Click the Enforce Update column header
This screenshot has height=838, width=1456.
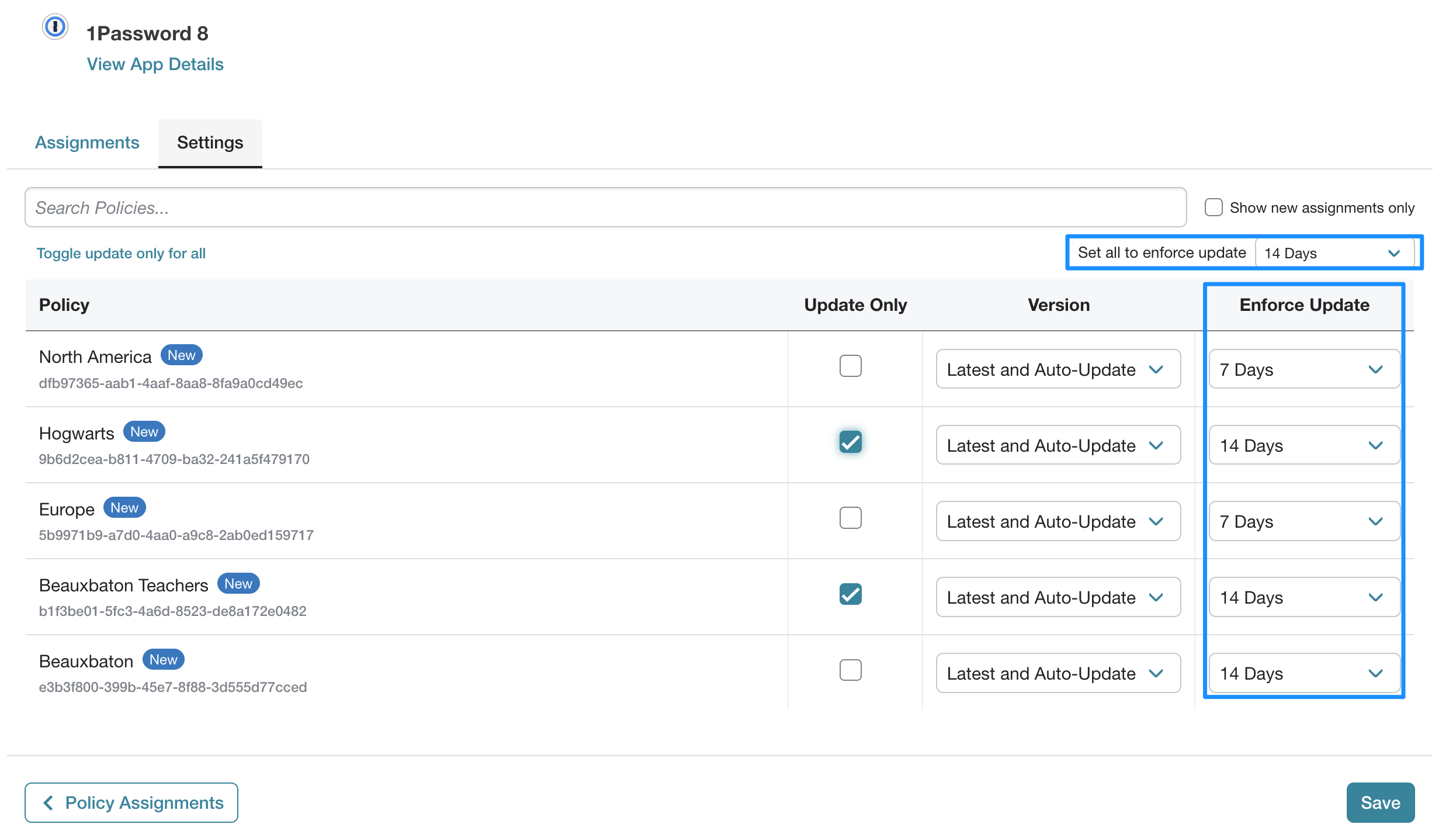(1304, 305)
